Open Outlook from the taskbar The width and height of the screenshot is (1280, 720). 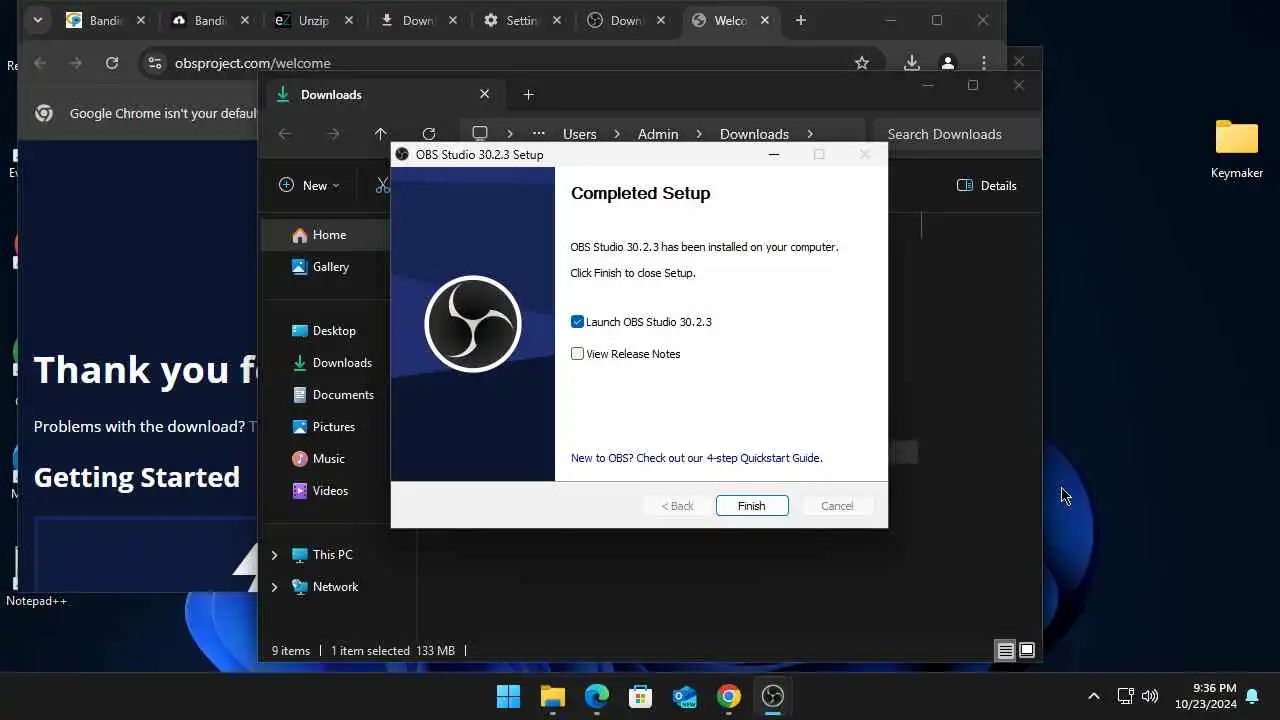(x=685, y=696)
